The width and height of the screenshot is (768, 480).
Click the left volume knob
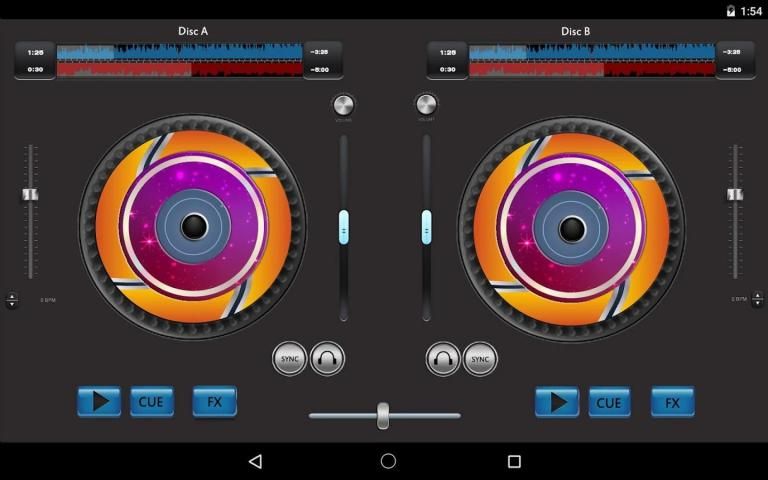343,105
